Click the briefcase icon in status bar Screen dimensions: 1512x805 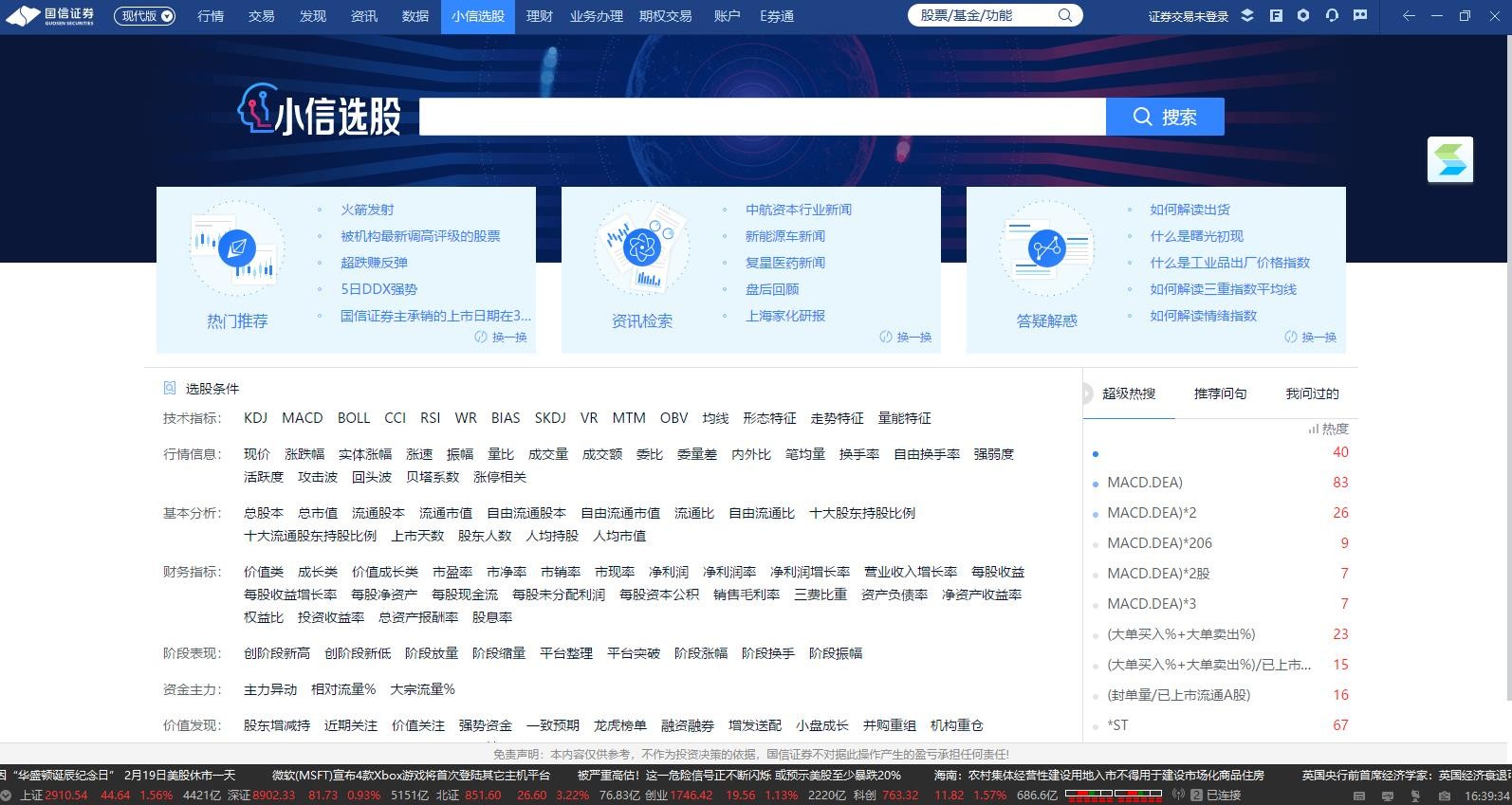click(1445, 796)
